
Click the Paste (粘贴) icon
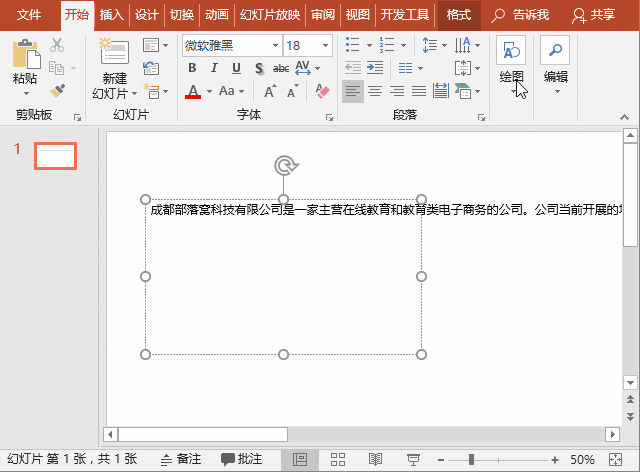click(25, 60)
